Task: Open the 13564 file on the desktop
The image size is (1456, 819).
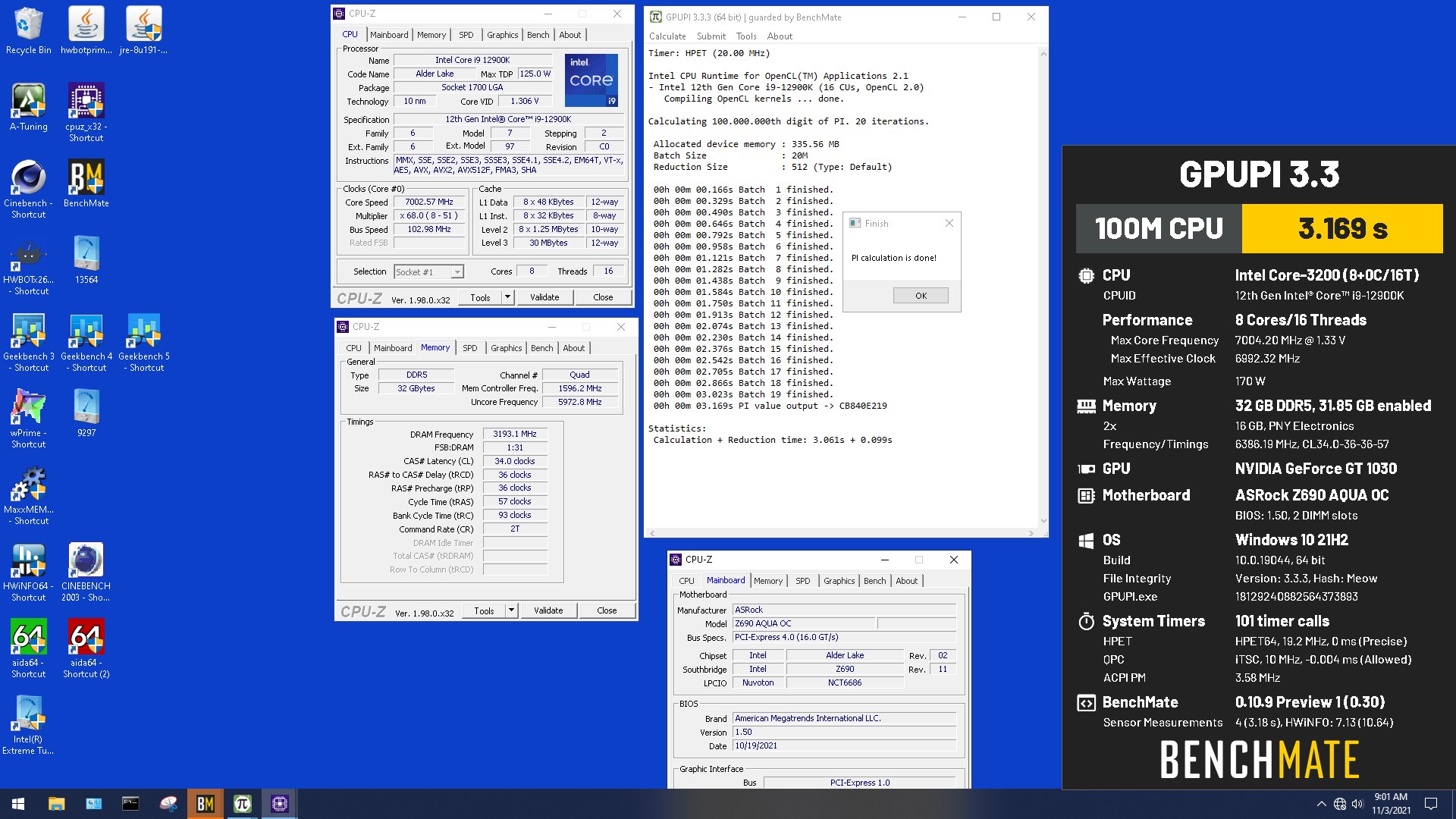Action: [x=86, y=260]
